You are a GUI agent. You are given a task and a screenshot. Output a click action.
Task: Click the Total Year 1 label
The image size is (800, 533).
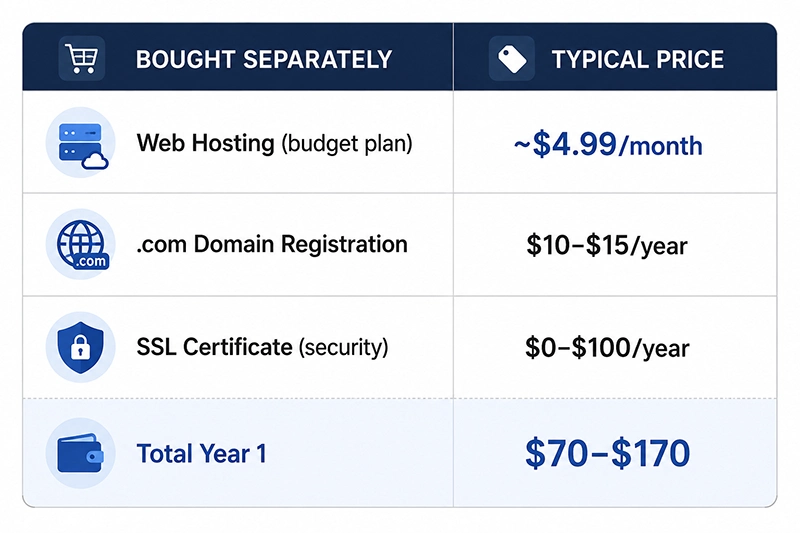[202, 453]
